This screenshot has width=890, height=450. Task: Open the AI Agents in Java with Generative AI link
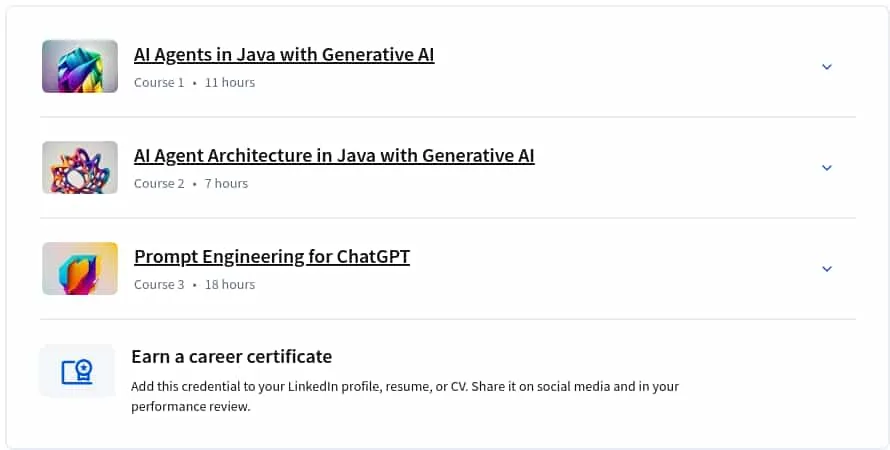click(x=284, y=54)
